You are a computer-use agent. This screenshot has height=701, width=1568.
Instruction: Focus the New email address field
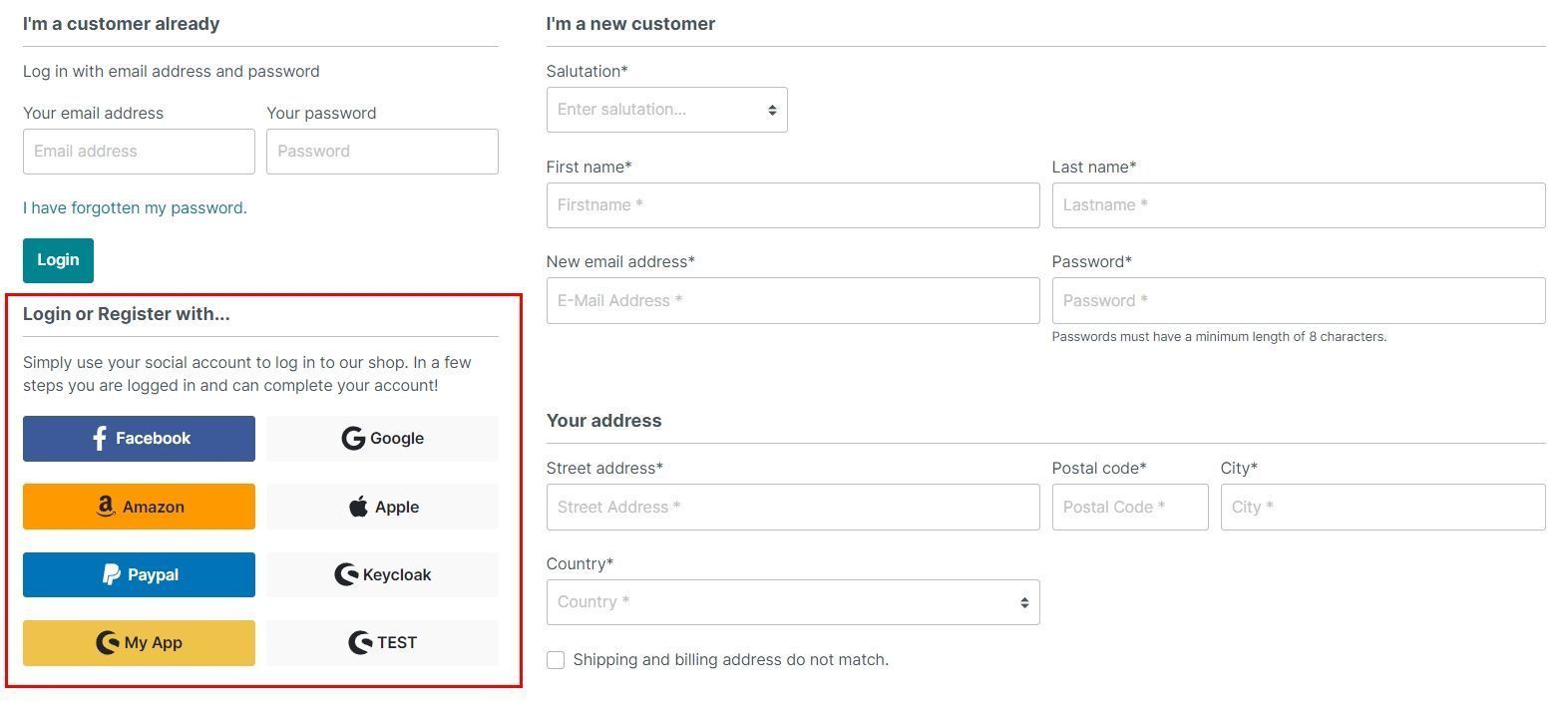[x=792, y=301]
